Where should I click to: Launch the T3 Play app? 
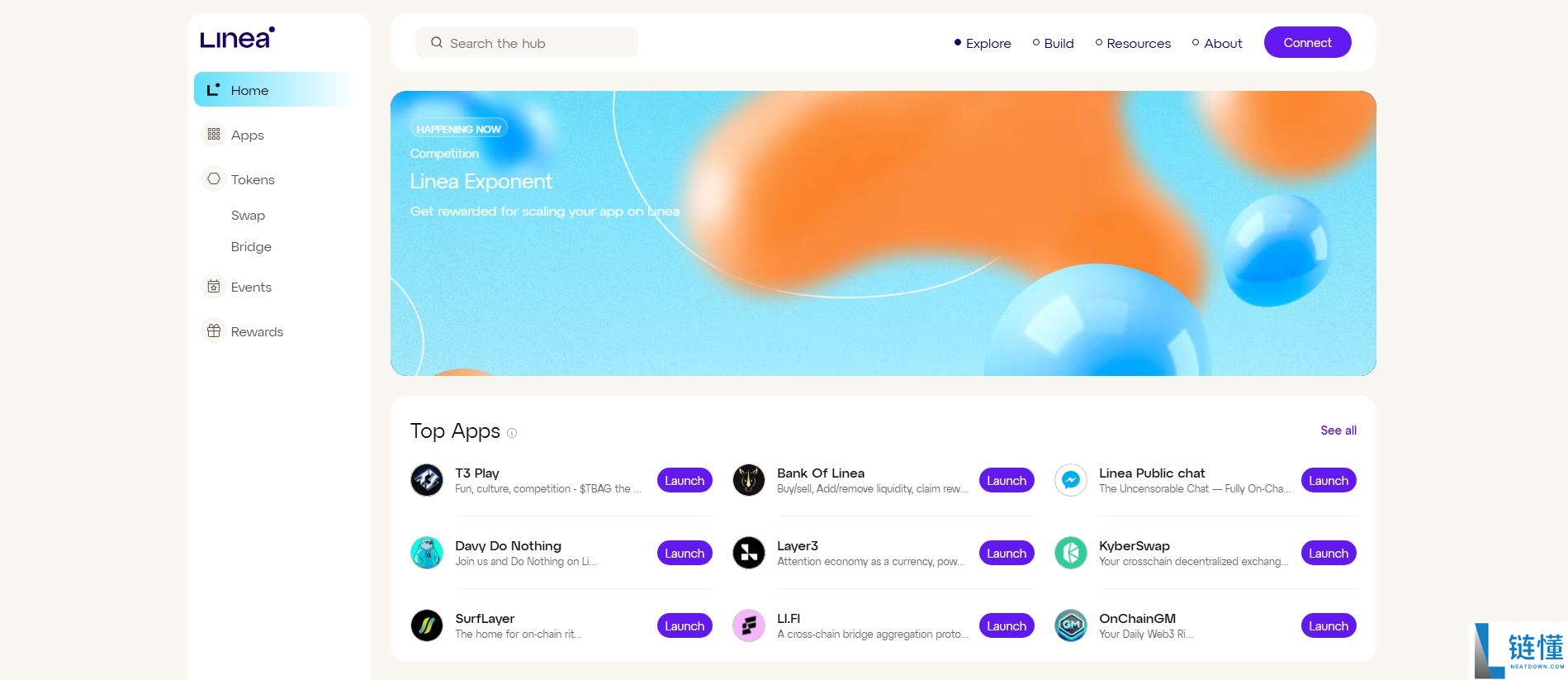click(x=685, y=480)
